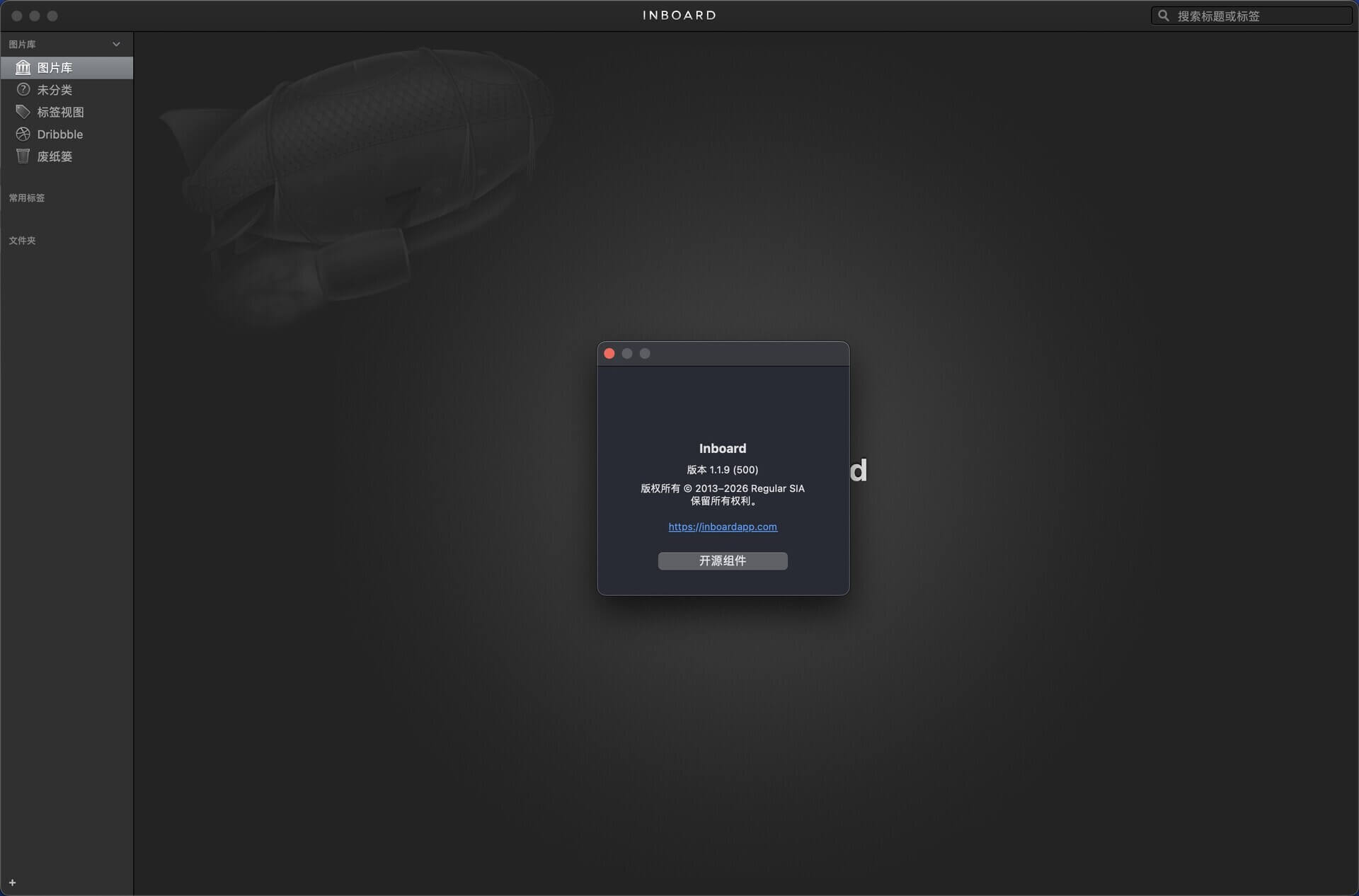Click the main window's minimize light

[35, 16]
